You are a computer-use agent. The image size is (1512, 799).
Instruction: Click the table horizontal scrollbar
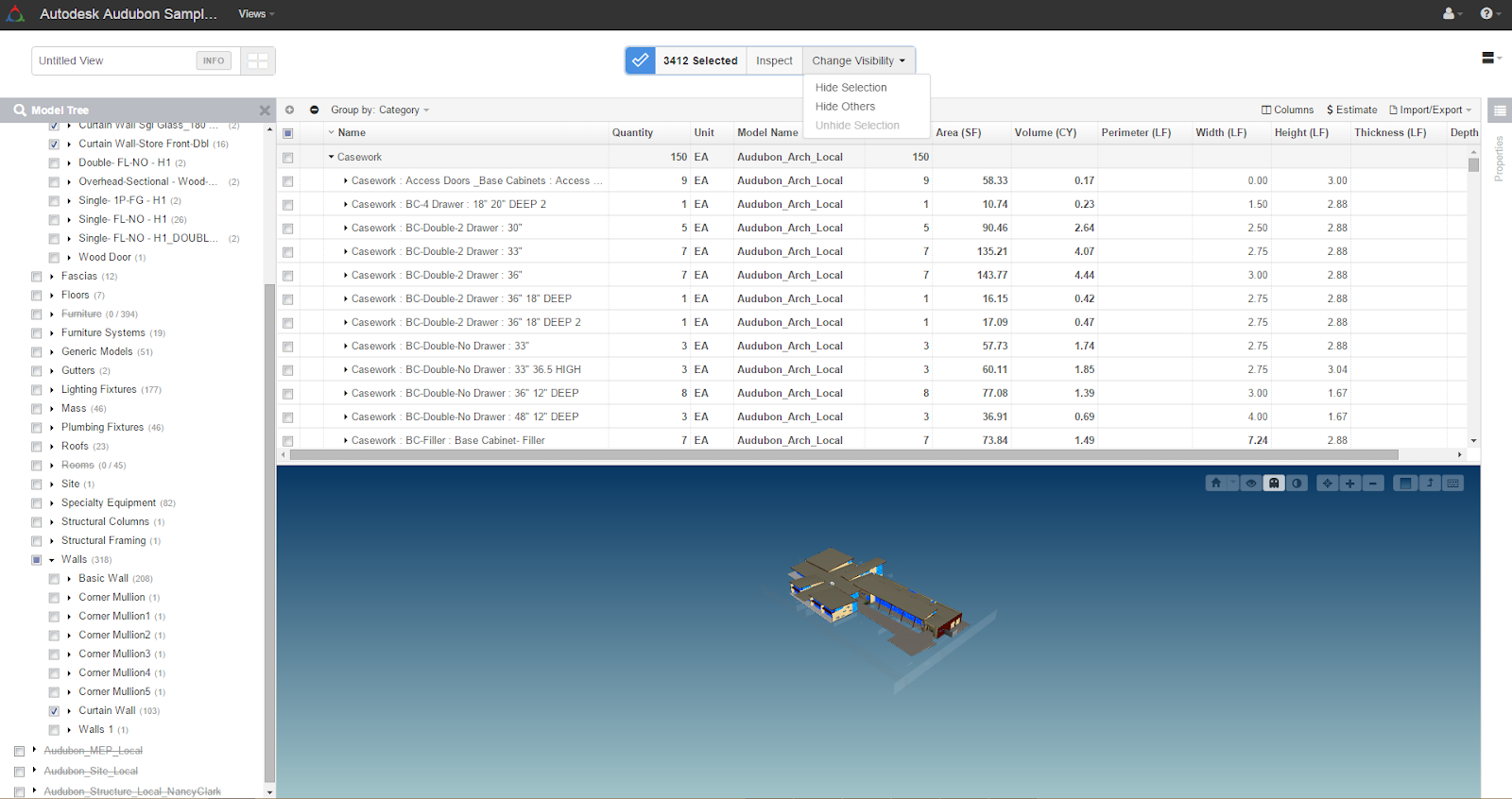tap(845, 454)
